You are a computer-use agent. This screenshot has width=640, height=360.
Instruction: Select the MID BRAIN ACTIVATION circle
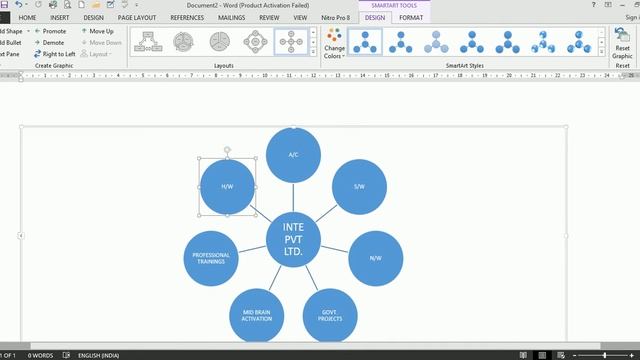coord(256,316)
